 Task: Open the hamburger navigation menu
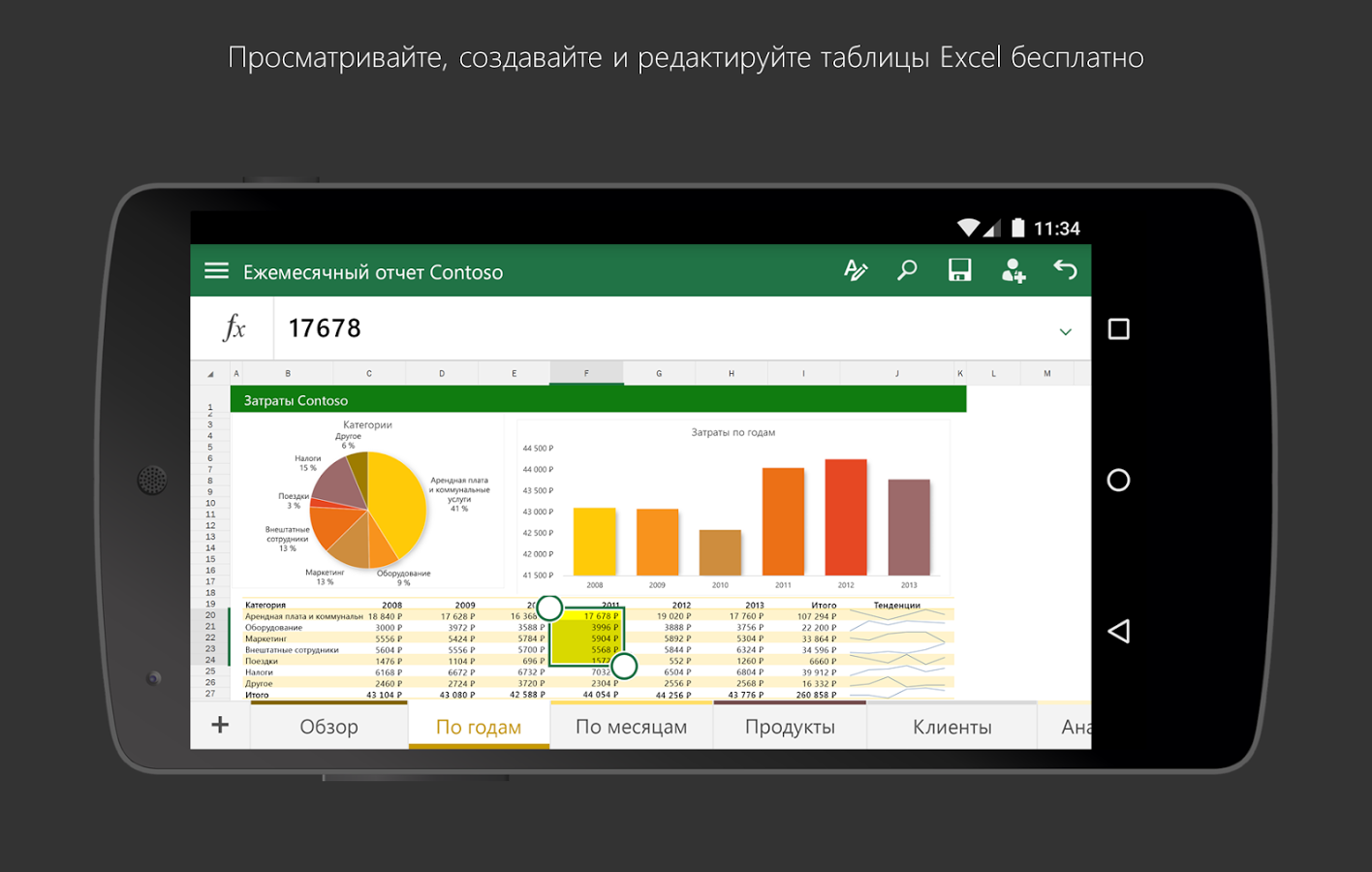216,271
